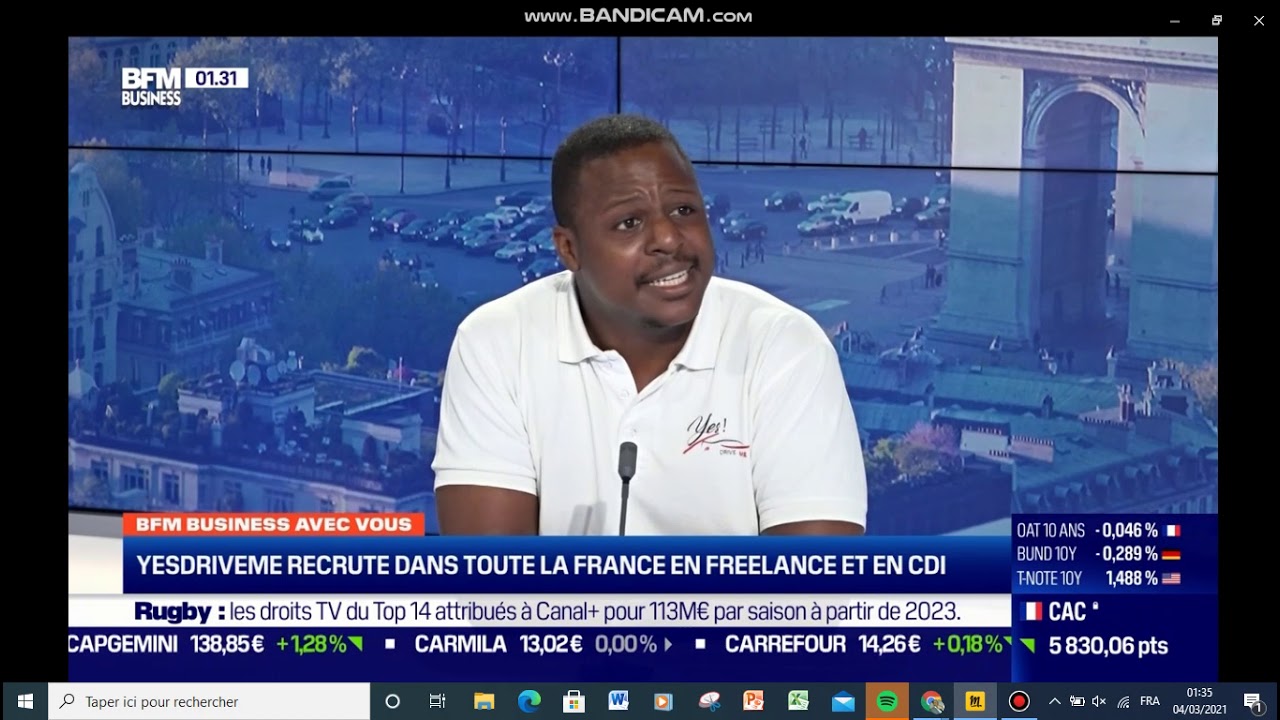Click the 'BUND 10Y' rate line
The image size is (1280, 720).
pos(1098,554)
